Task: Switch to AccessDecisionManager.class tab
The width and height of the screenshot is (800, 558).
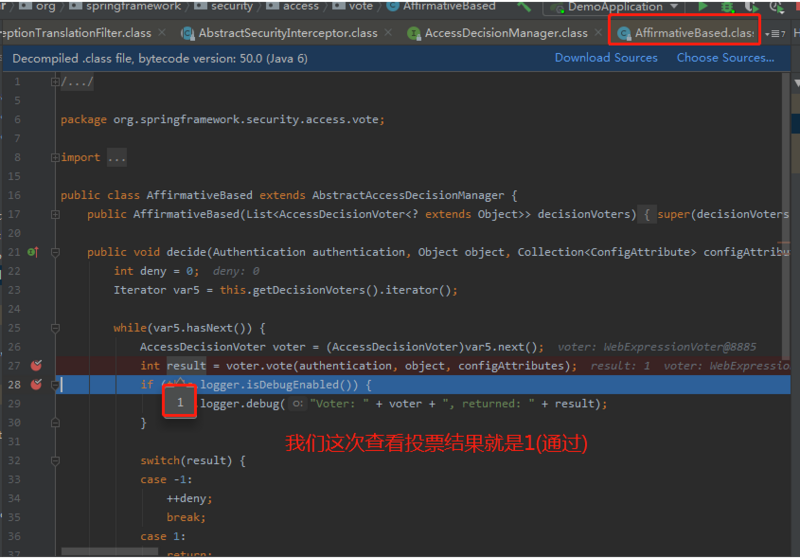Action: click(506, 33)
